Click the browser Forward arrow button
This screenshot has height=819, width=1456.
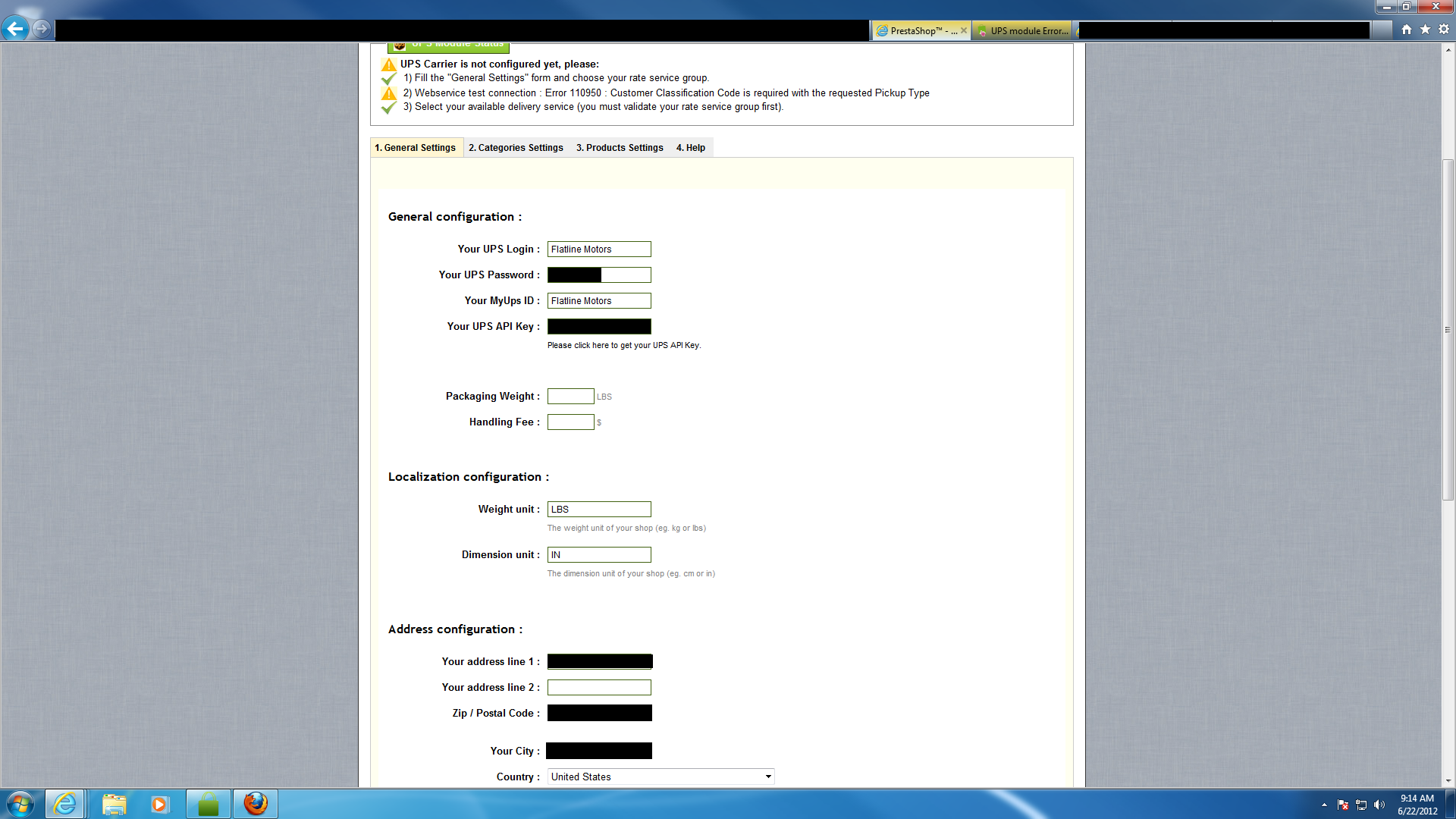[x=42, y=30]
